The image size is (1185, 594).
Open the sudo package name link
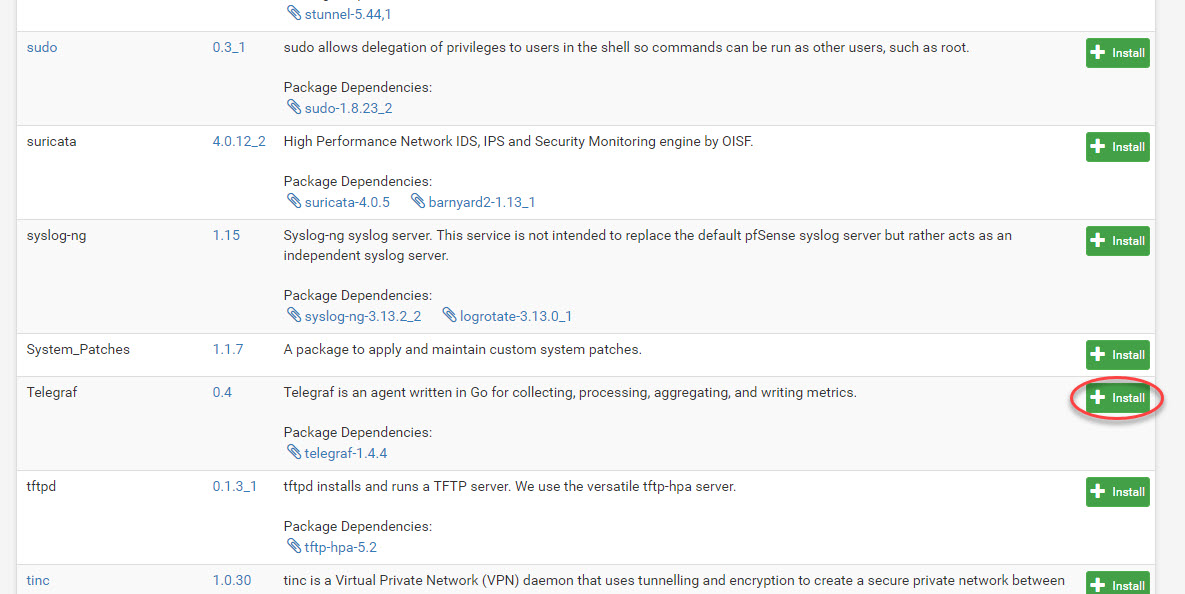tap(42, 48)
